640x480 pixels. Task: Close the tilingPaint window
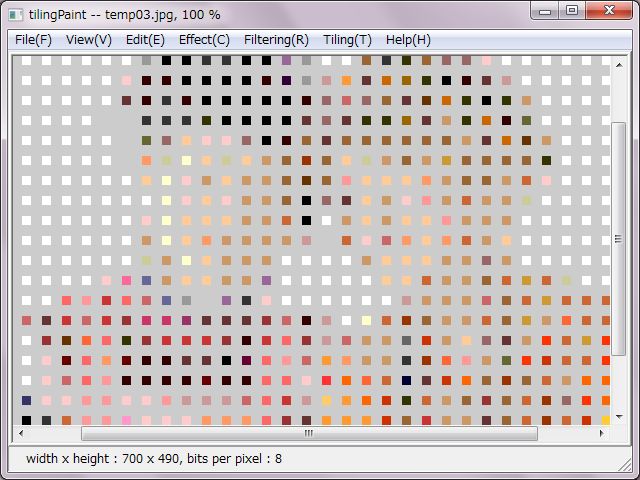(609, 11)
